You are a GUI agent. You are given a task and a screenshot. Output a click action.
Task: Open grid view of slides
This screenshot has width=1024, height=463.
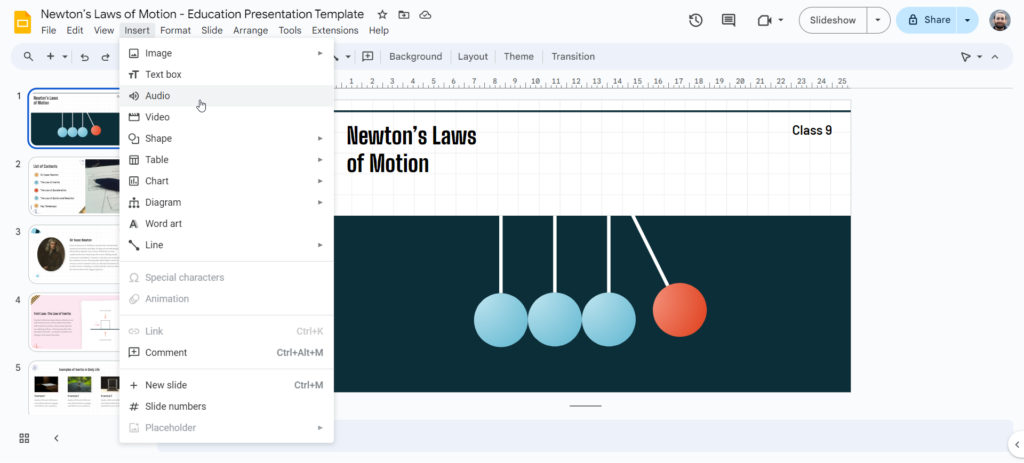pyautogui.click(x=24, y=438)
